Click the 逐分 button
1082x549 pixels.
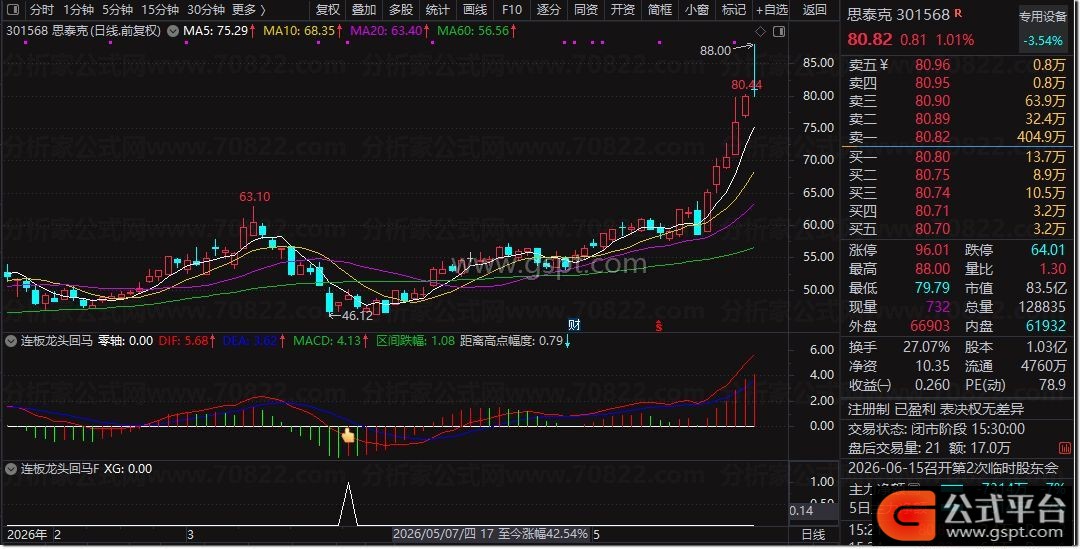click(x=549, y=10)
